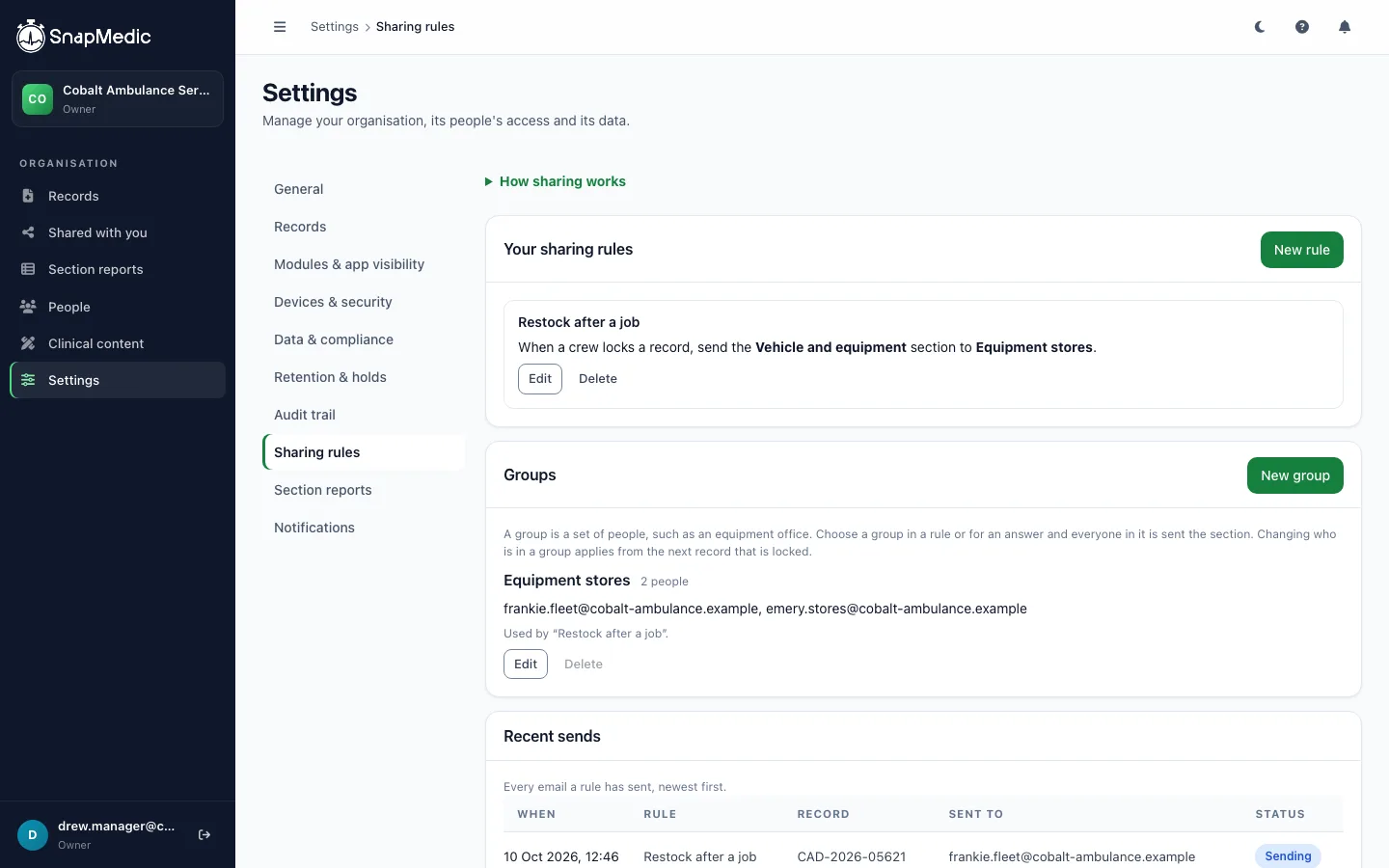1389x868 pixels.
Task: Toggle the hamburger sidebar menu icon
Action: (280, 27)
